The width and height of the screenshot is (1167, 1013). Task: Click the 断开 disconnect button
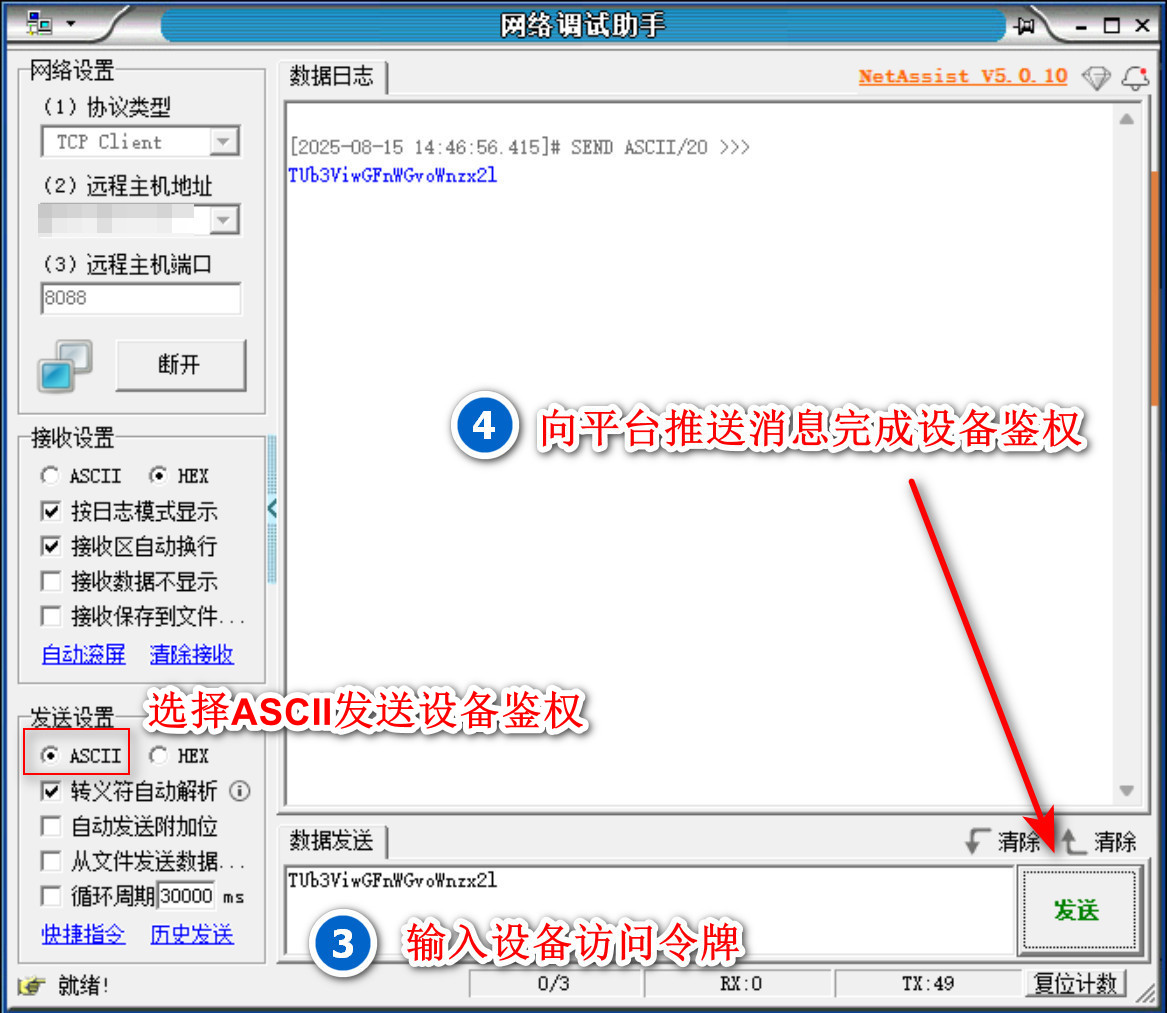pos(180,365)
